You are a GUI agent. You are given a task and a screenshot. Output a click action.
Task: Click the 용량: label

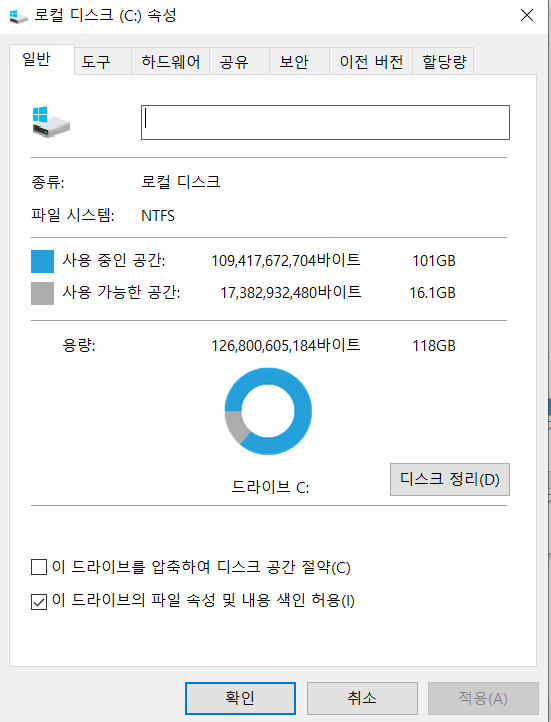[x=79, y=345]
